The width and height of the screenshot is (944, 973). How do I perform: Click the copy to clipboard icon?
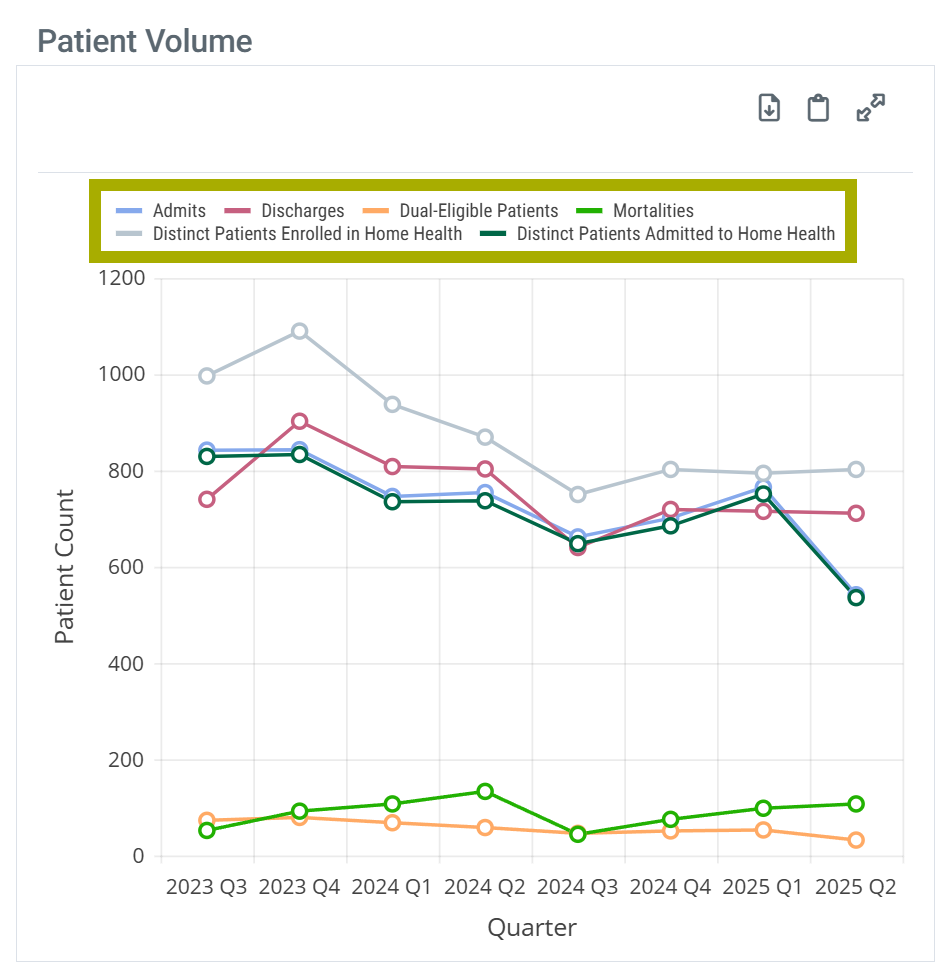click(x=818, y=108)
